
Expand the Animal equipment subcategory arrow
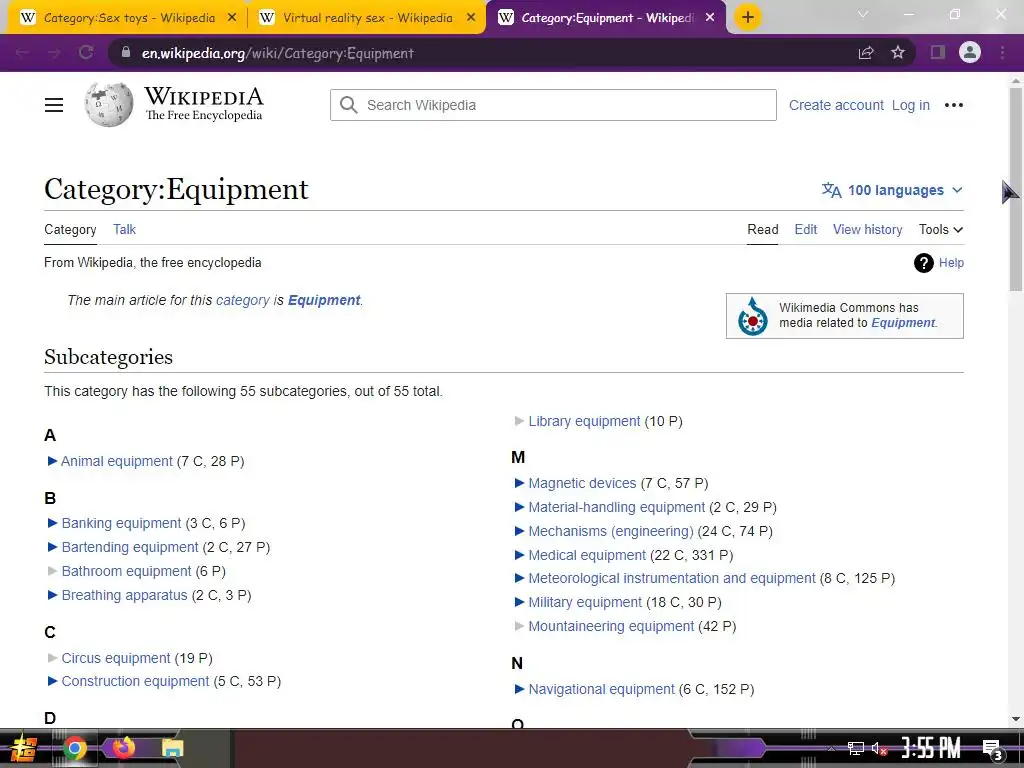(52, 461)
